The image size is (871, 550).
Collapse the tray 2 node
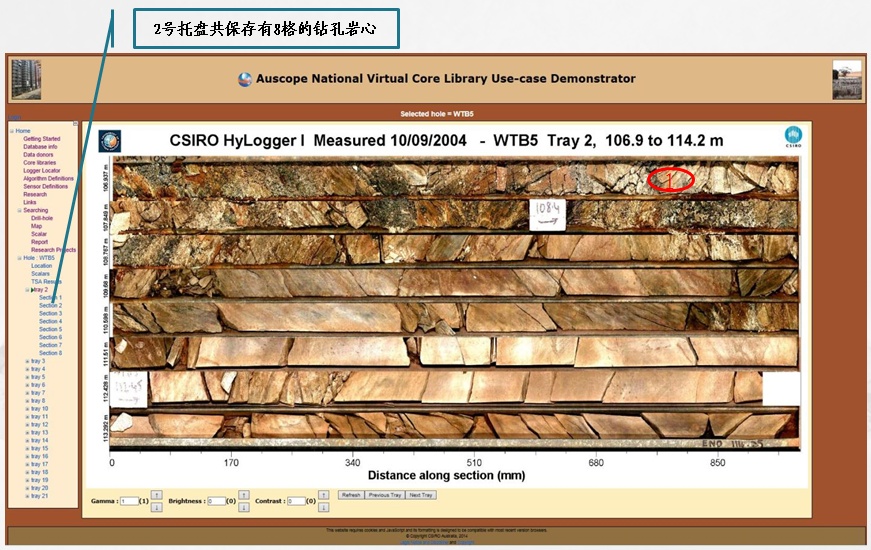27,290
